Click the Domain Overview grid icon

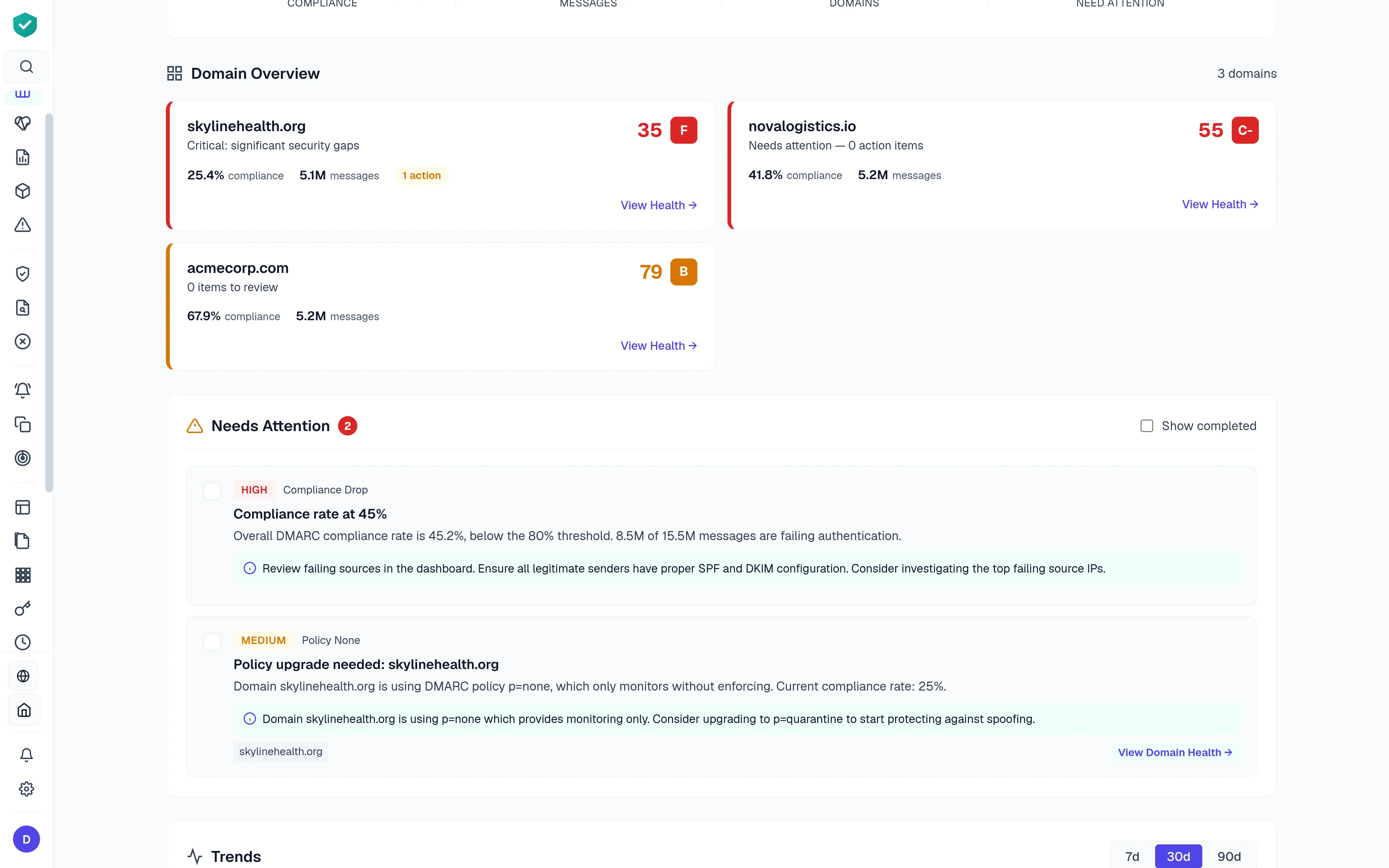[175, 74]
